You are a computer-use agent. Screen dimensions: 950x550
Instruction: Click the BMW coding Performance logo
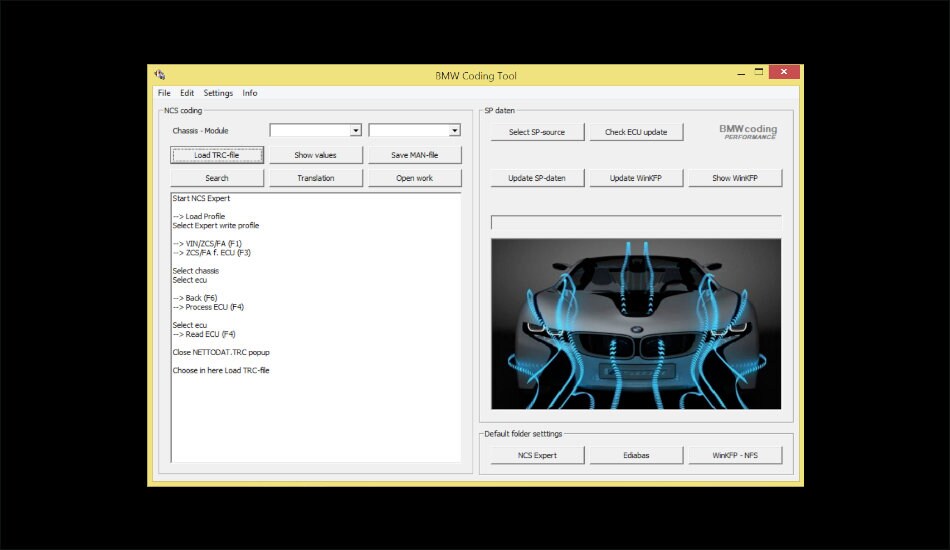point(748,132)
